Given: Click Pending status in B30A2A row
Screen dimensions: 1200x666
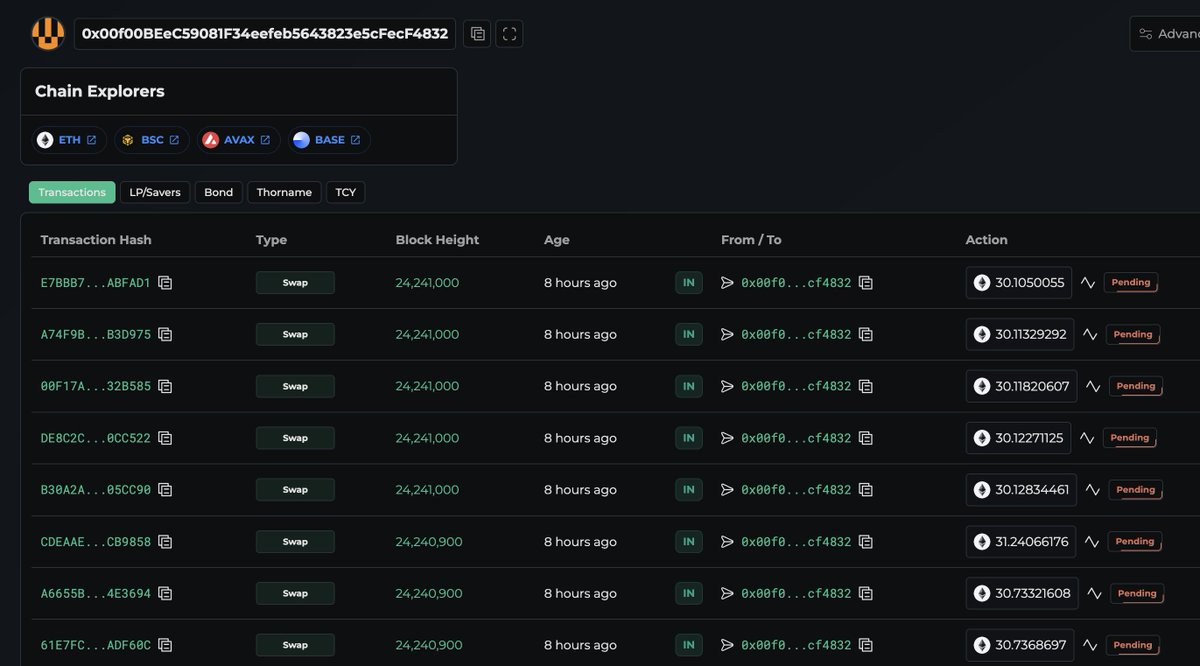Looking at the screenshot, I should (x=1135, y=490).
